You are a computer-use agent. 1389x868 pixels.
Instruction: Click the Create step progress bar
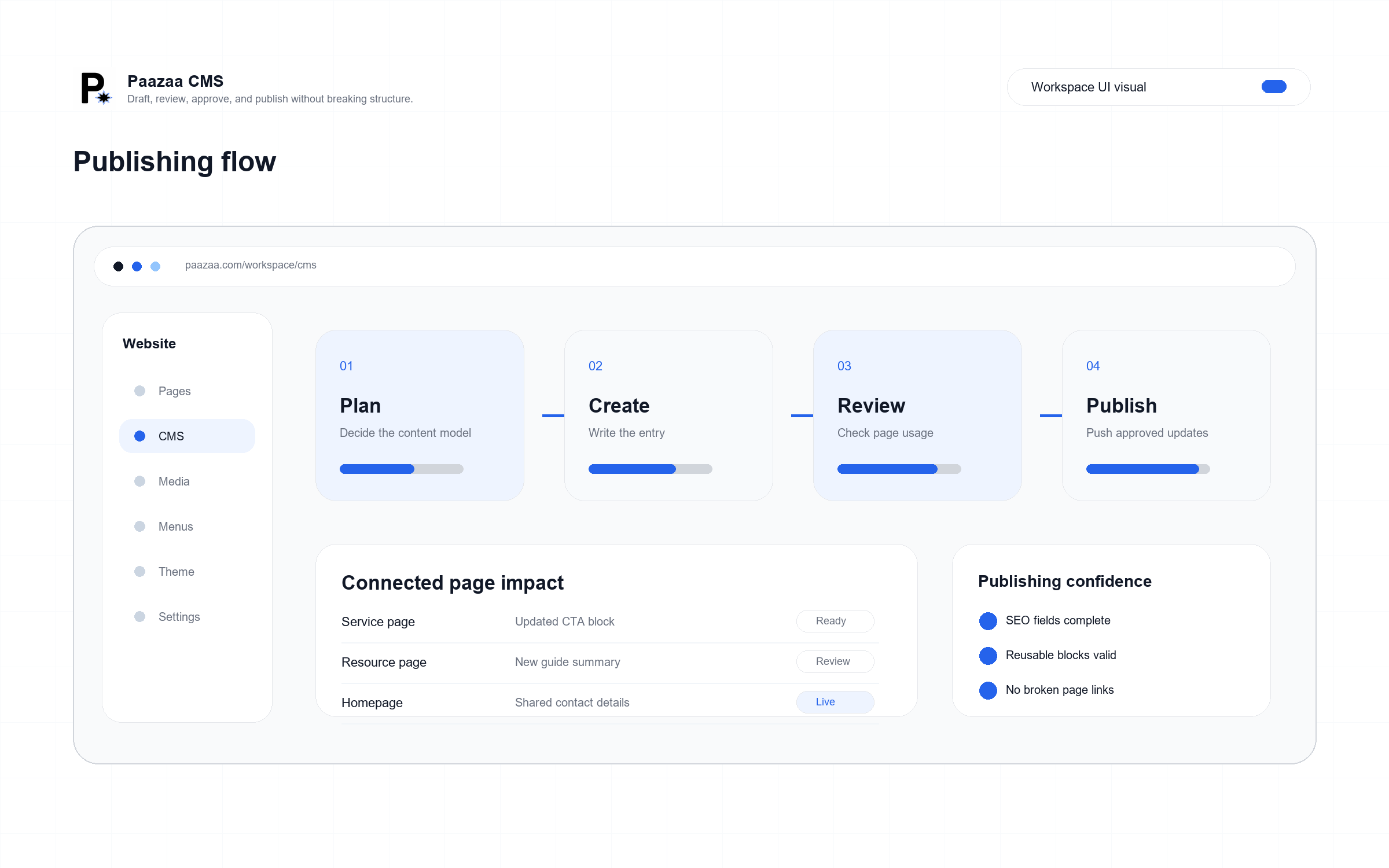[651, 469]
